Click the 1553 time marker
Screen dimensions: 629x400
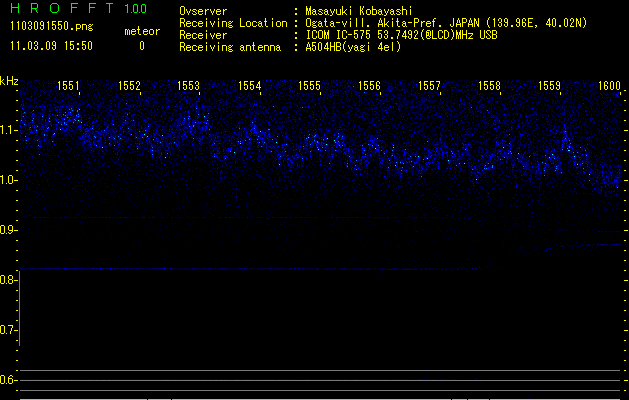pos(189,86)
